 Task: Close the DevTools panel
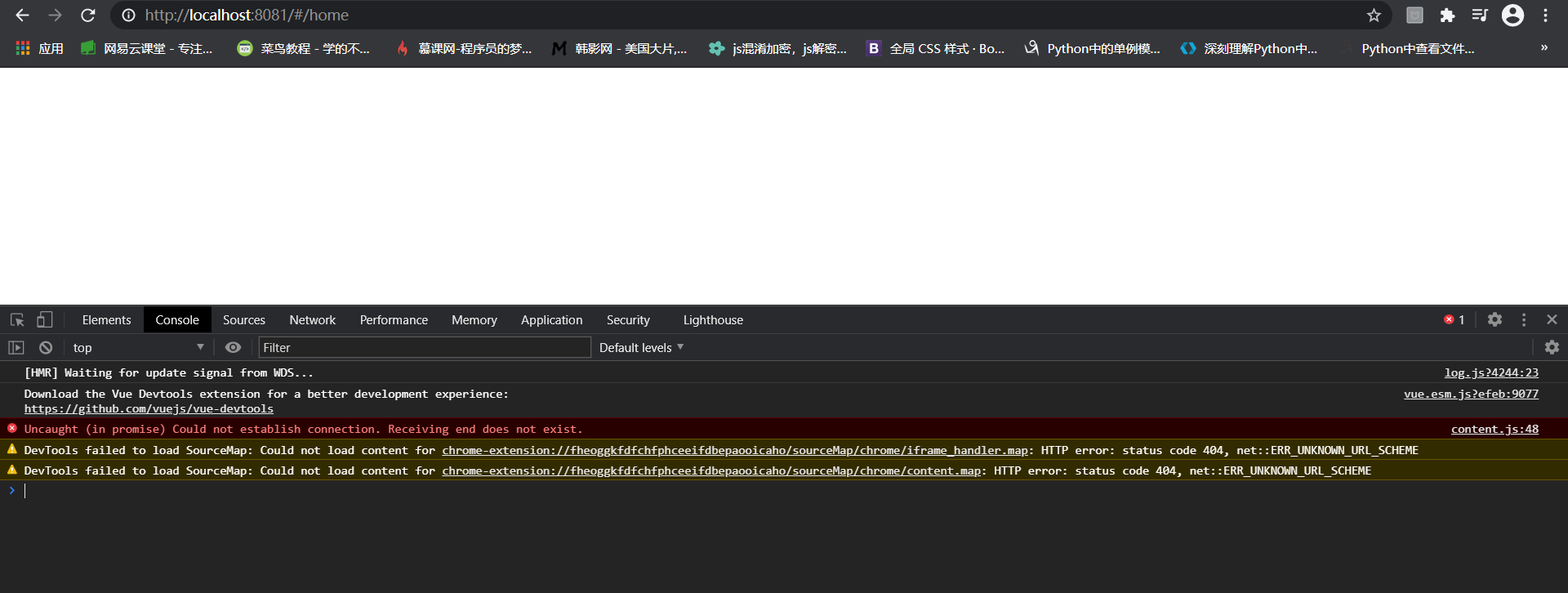[1552, 319]
